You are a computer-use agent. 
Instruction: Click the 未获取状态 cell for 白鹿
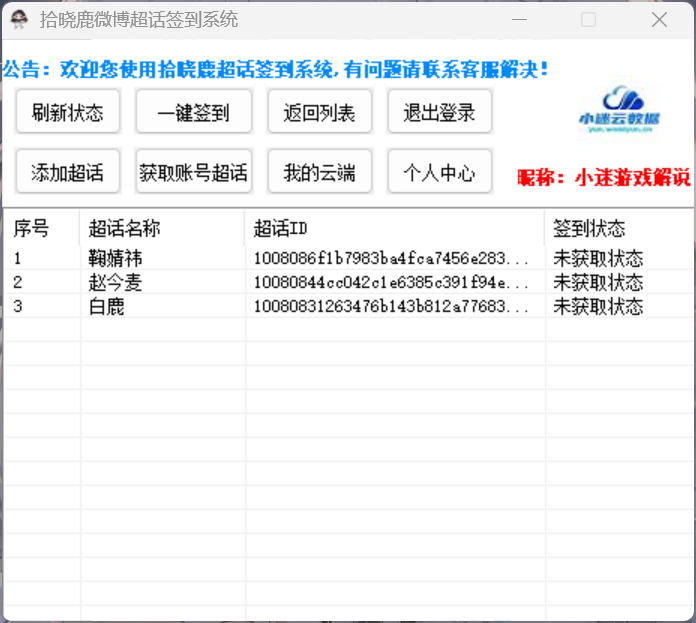click(x=598, y=307)
